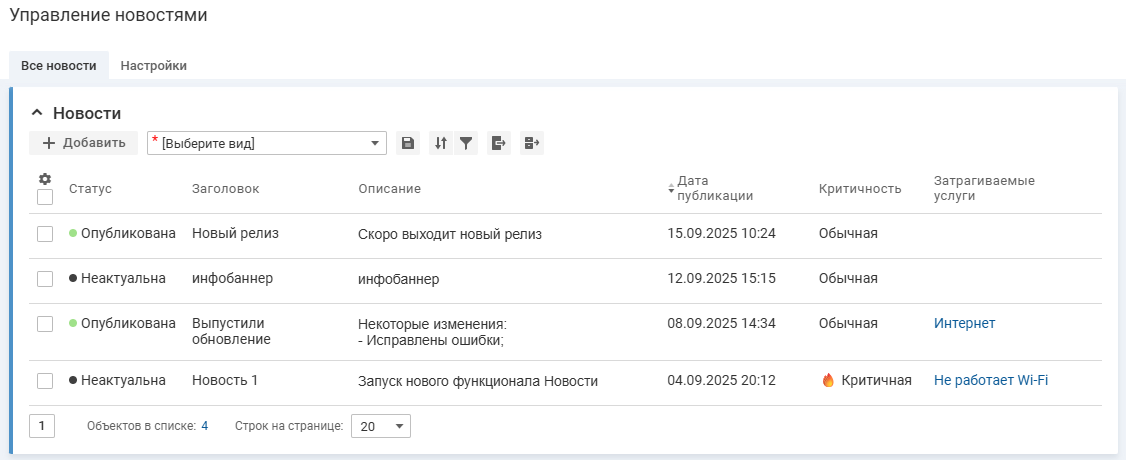Open the rows per page dropdown
This screenshot has width=1126, height=460.
pos(380,426)
